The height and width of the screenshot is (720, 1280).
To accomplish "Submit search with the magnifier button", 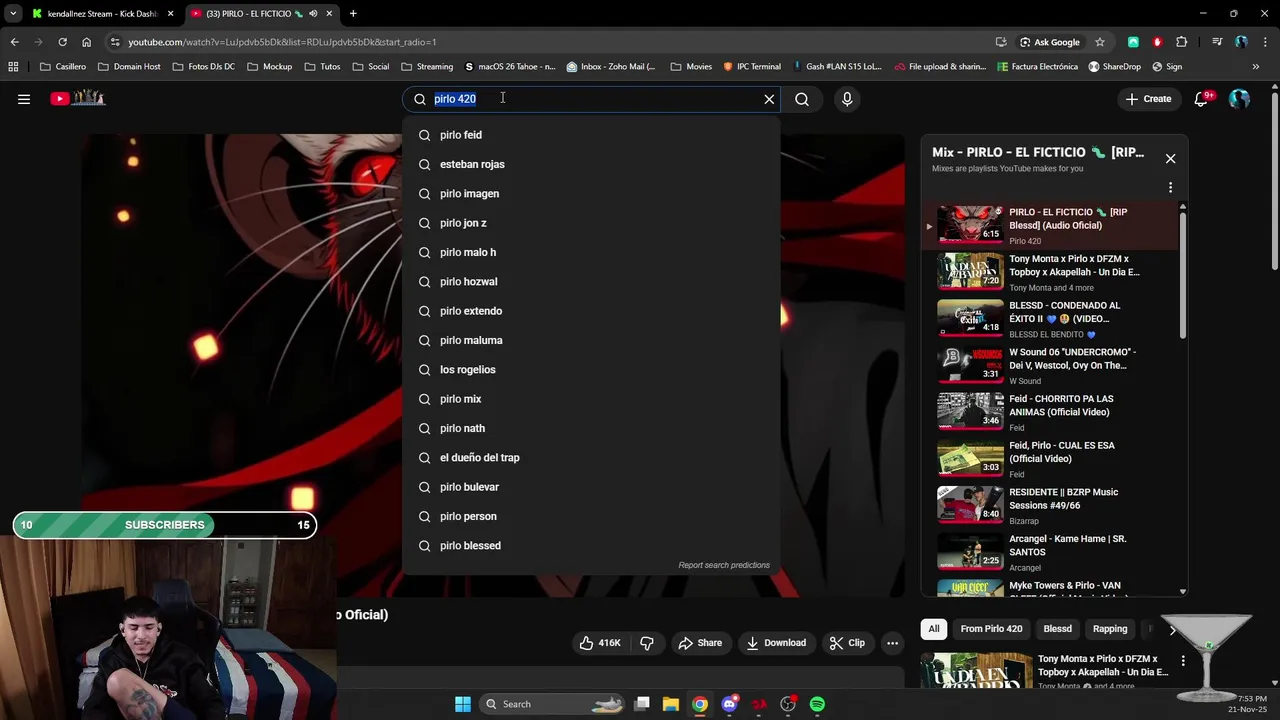I will [802, 99].
